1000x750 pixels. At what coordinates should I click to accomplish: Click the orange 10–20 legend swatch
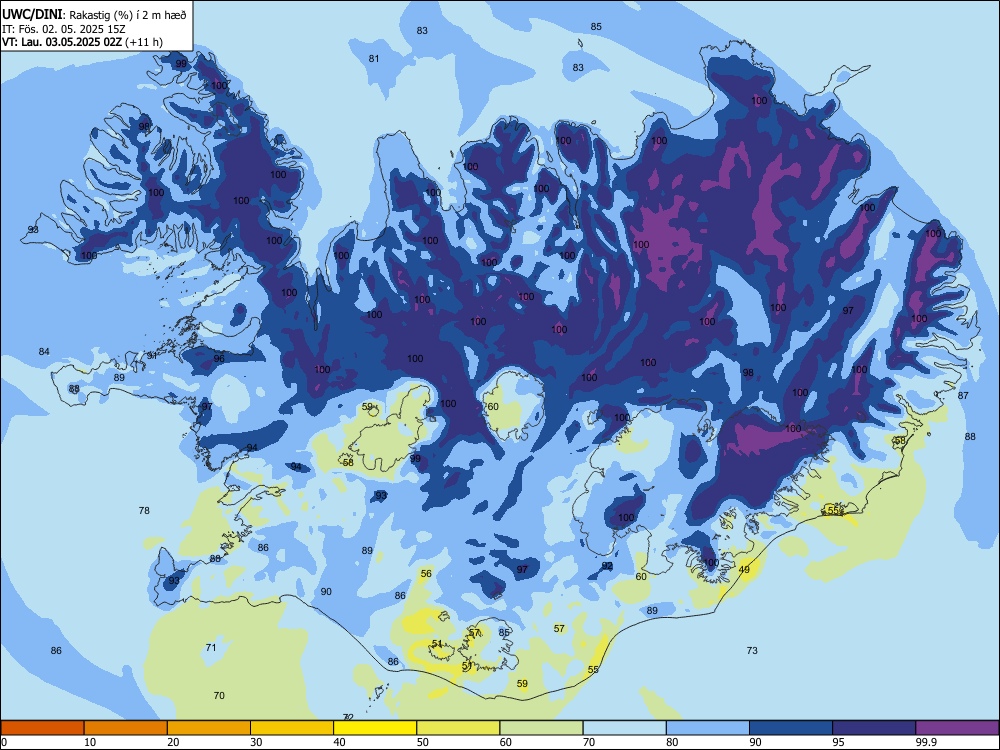pos(126,728)
